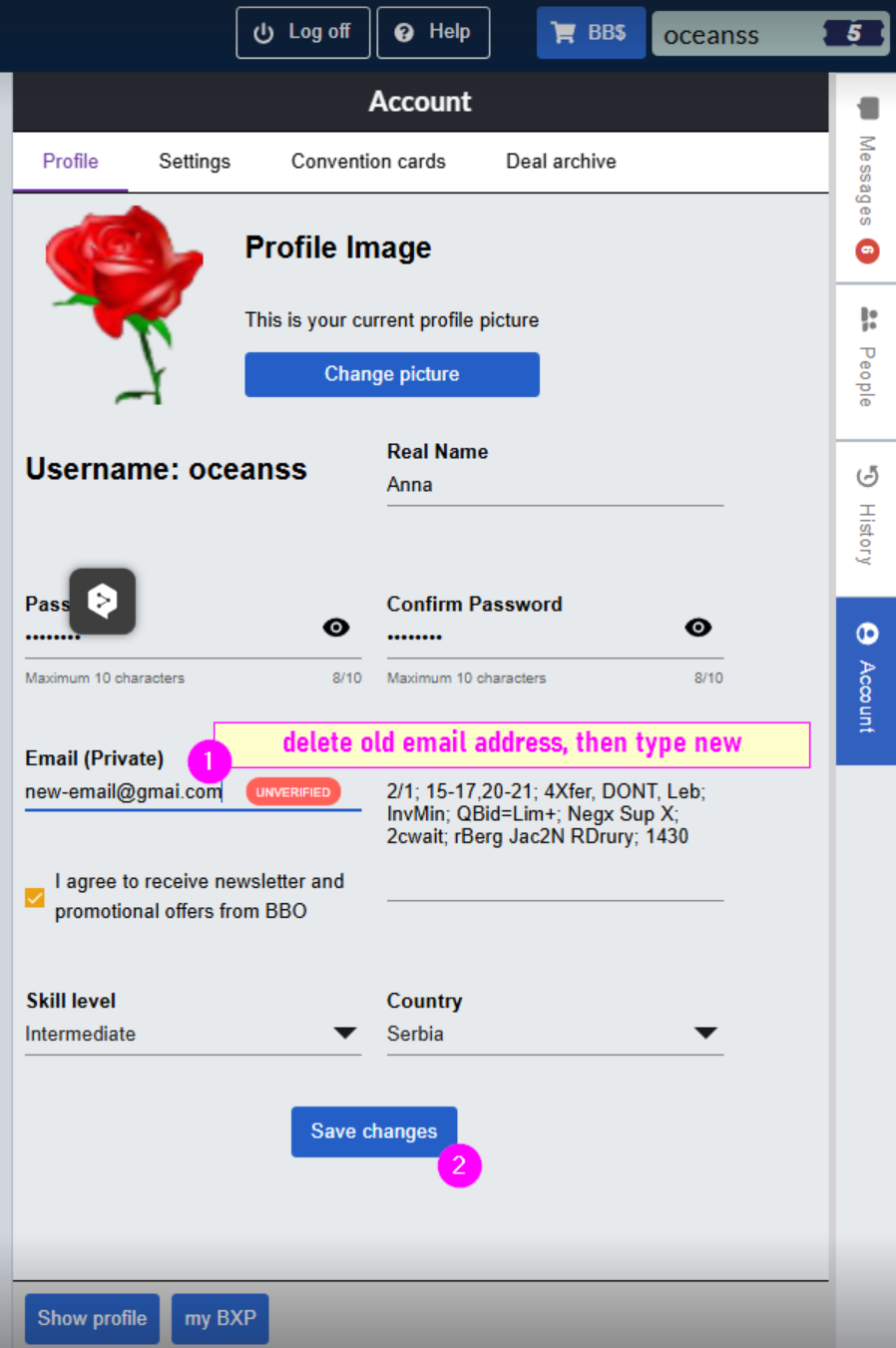Click the Change picture button
The image size is (896, 1348).
(392, 374)
